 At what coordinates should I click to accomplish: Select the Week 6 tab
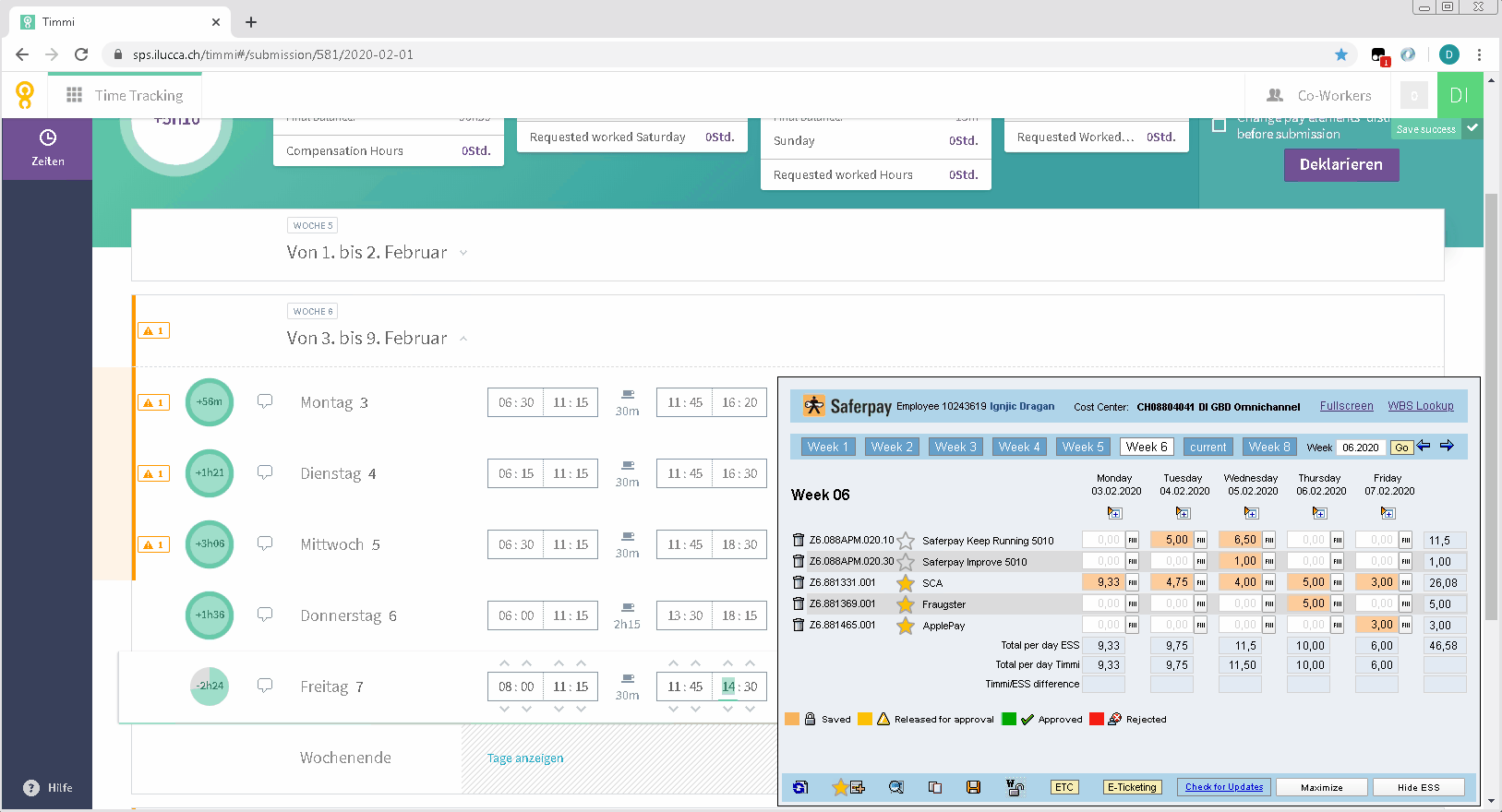(x=1147, y=447)
